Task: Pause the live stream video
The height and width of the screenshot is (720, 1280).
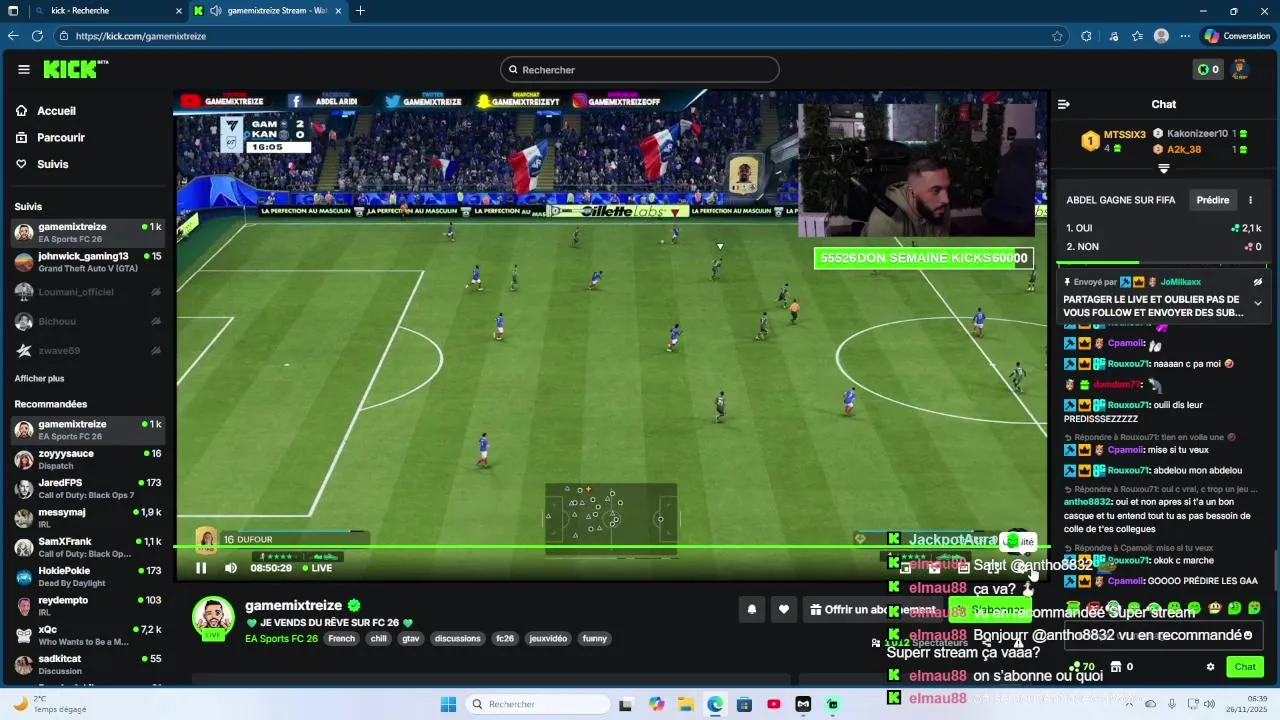Action: 201,568
